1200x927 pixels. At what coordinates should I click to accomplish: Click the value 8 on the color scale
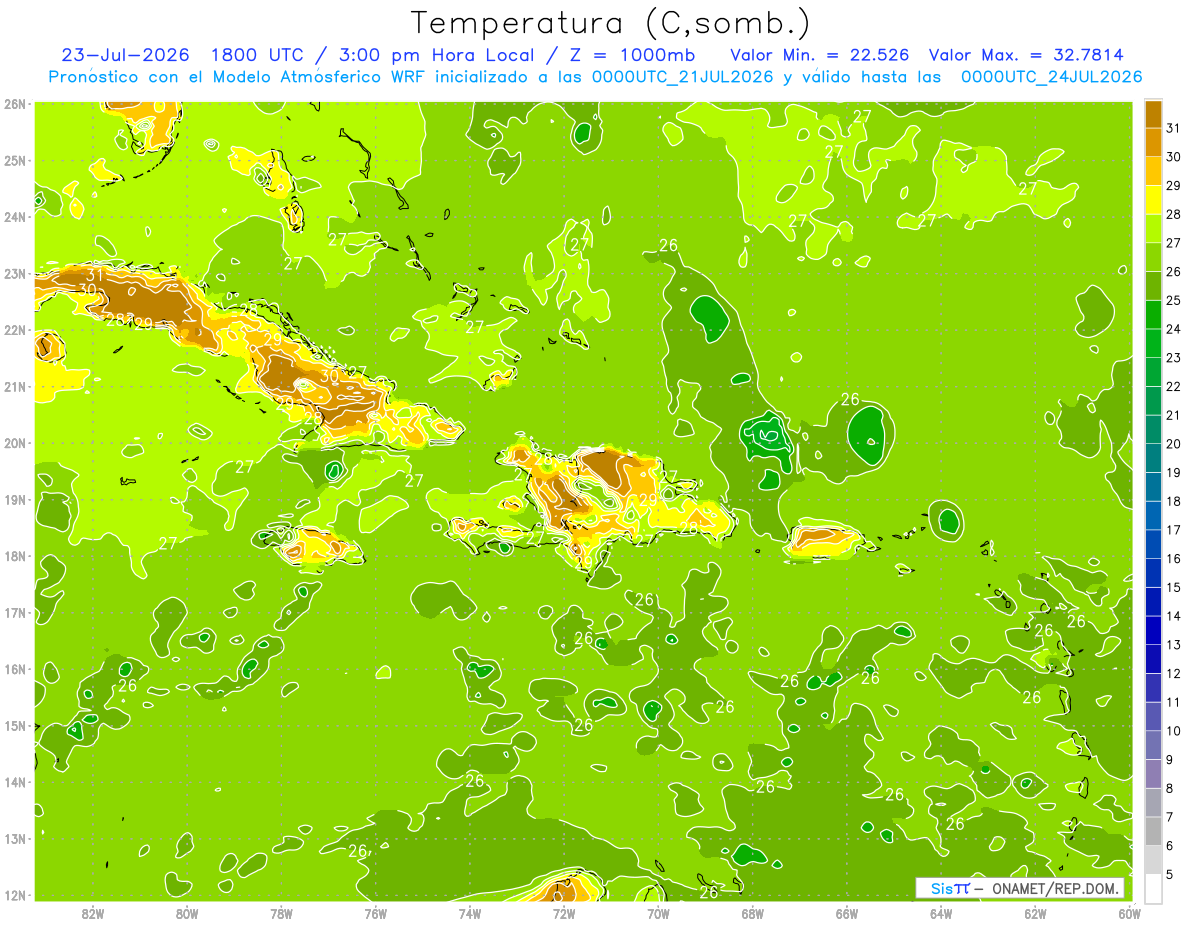(x=1171, y=788)
